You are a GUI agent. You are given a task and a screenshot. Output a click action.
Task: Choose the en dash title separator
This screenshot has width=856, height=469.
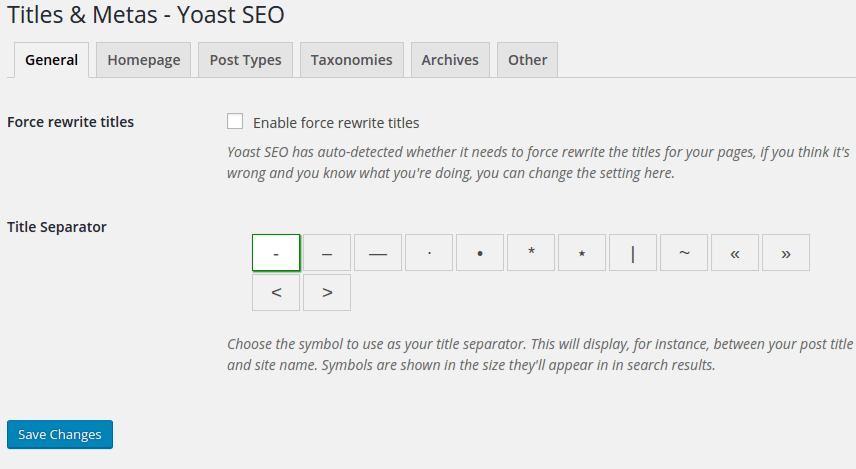pos(327,253)
